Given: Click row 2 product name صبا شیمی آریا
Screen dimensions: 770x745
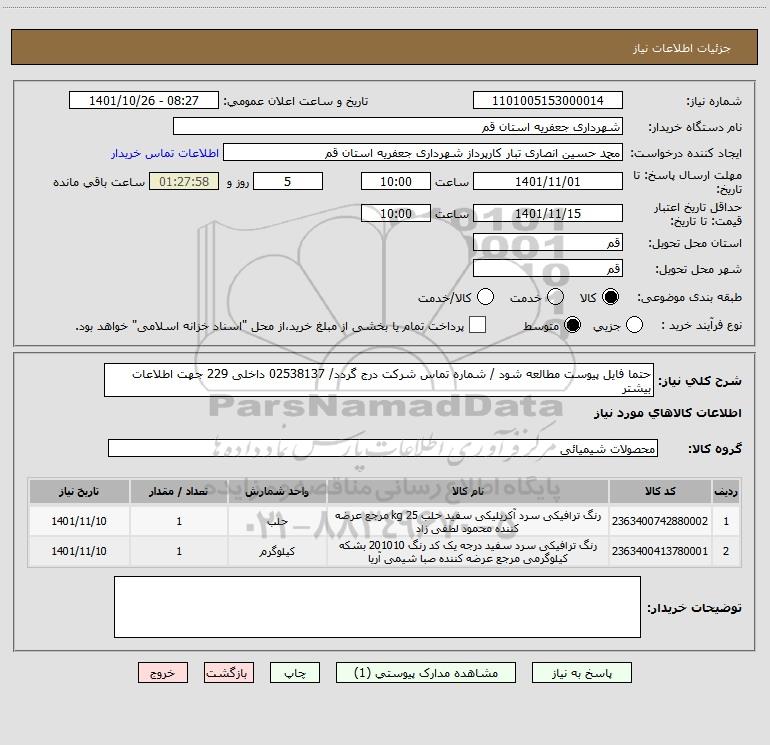Looking at the screenshot, I should click(x=468, y=552).
